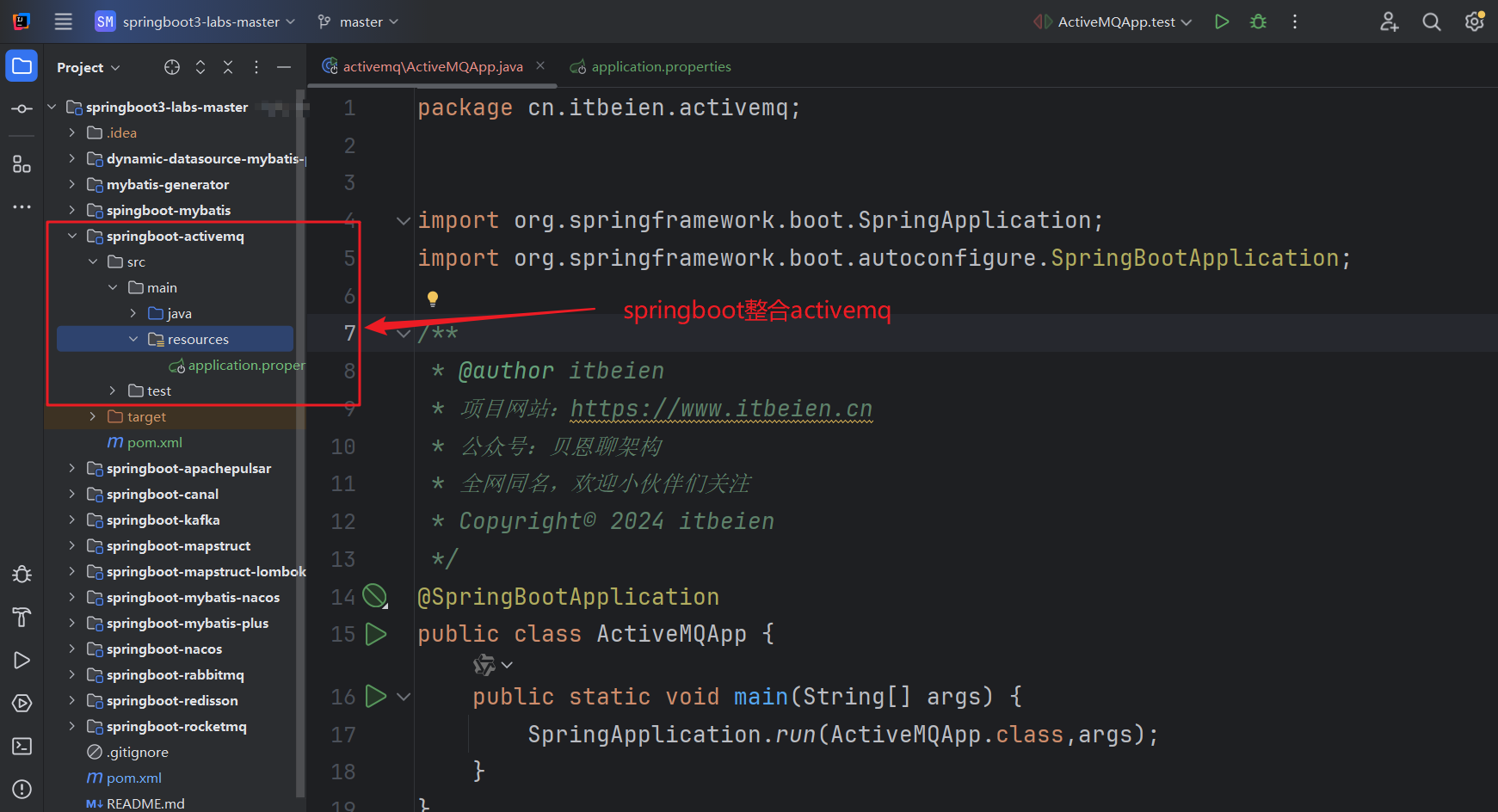The height and width of the screenshot is (812, 1498).
Task: Open the Project tool window
Action: pyautogui.click(x=22, y=66)
